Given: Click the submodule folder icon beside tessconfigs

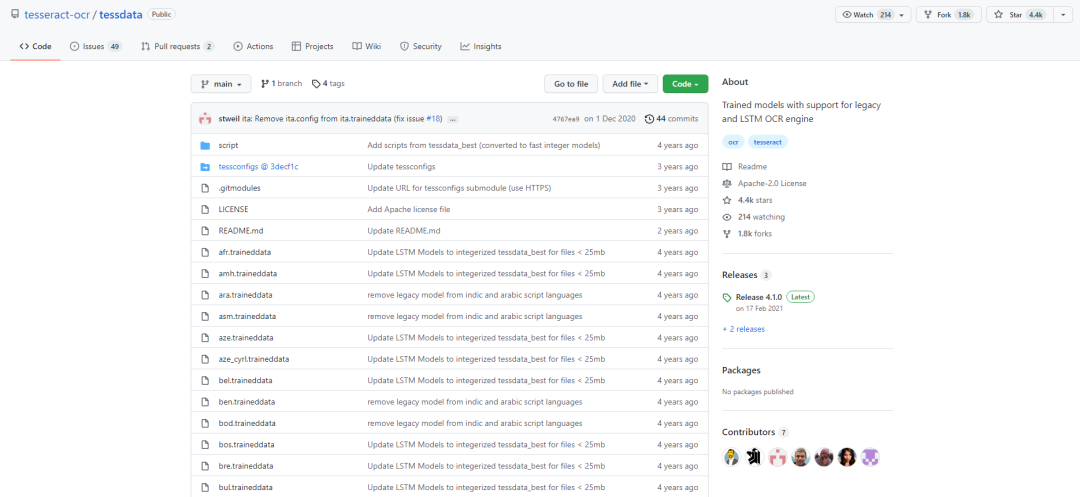Looking at the screenshot, I should (205, 167).
